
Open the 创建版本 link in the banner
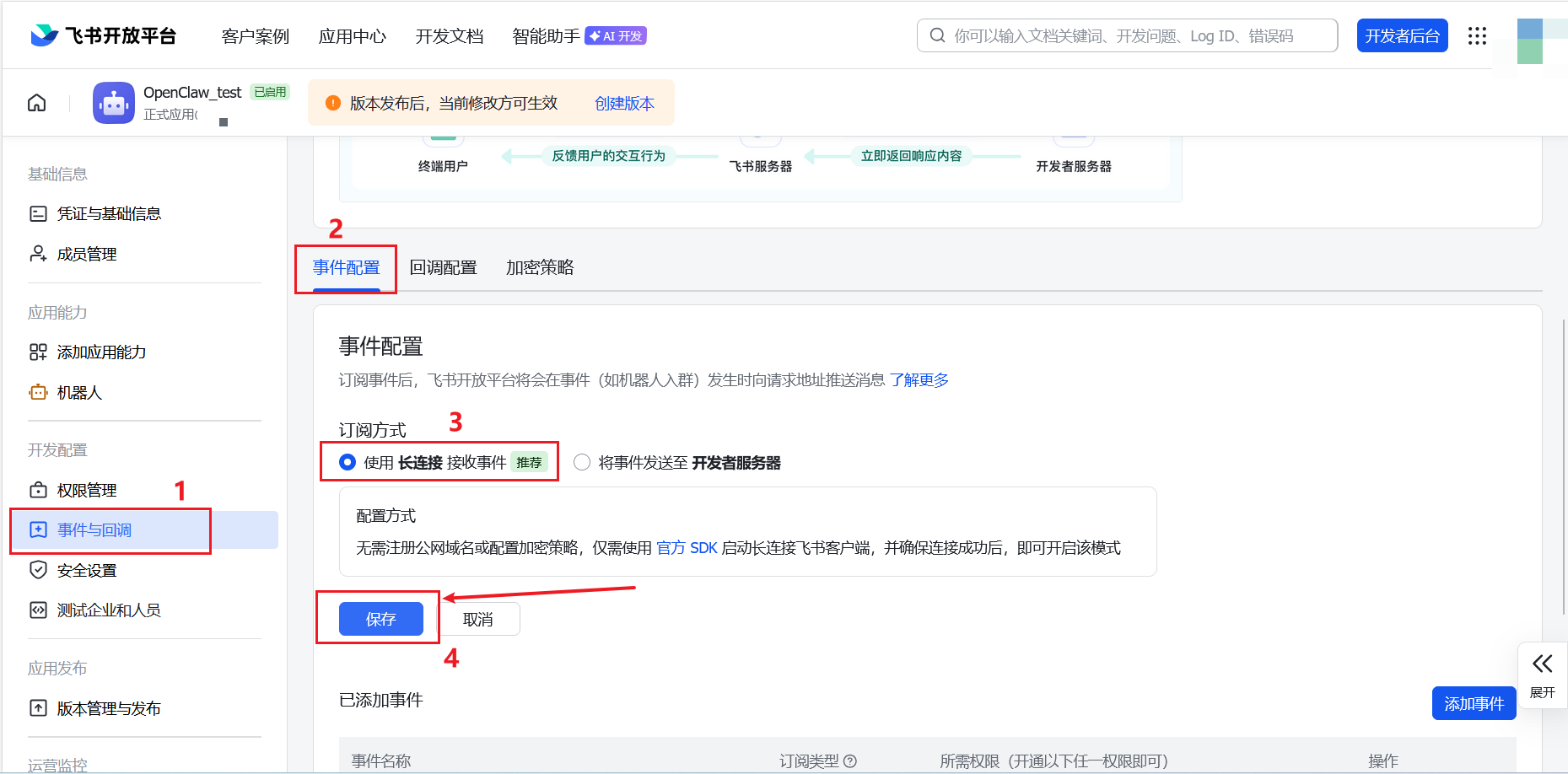tap(624, 102)
